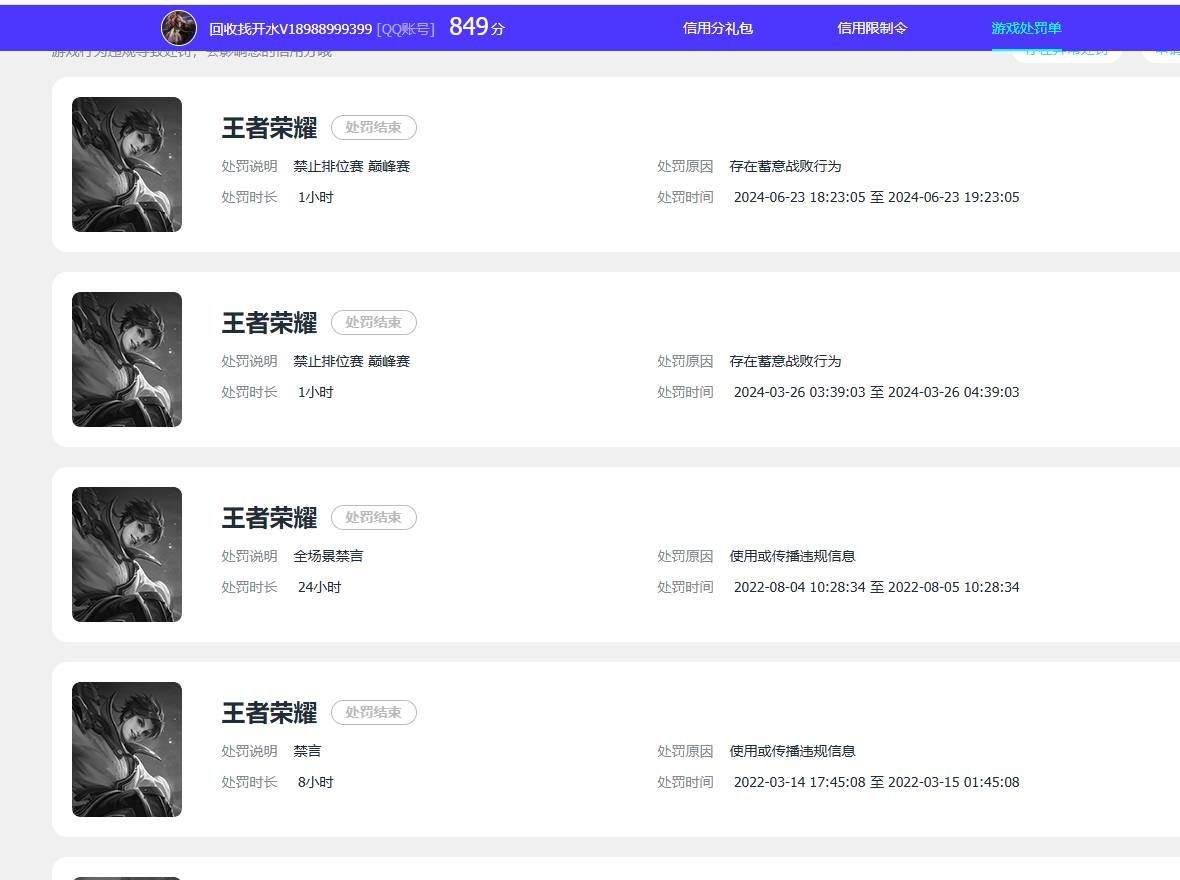This screenshot has width=1180, height=880.
Task: Click time range 2022-08-04 10:28:34 至 2022-08-05 10:28:34
Action: [x=877, y=587]
